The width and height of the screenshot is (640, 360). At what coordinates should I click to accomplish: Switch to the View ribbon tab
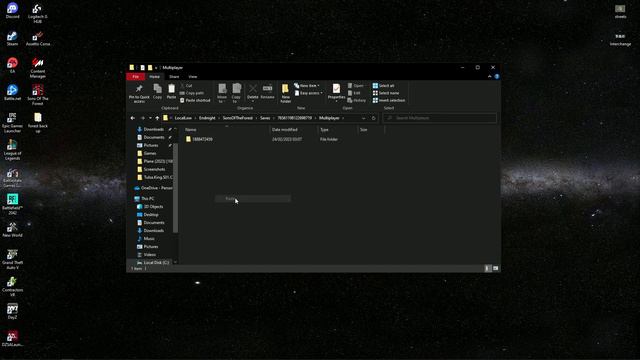click(193, 77)
